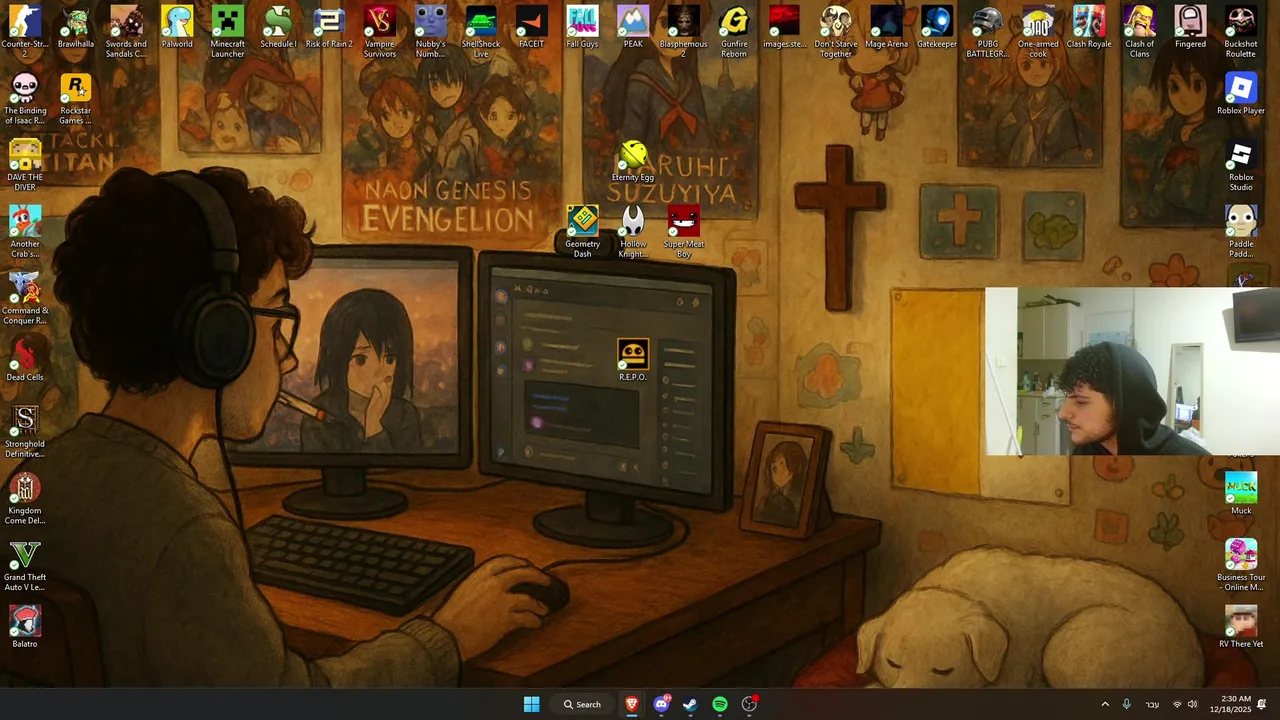Click the Vampire Survivors shortcut
This screenshot has height=720, width=1280.
click(x=379, y=31)
